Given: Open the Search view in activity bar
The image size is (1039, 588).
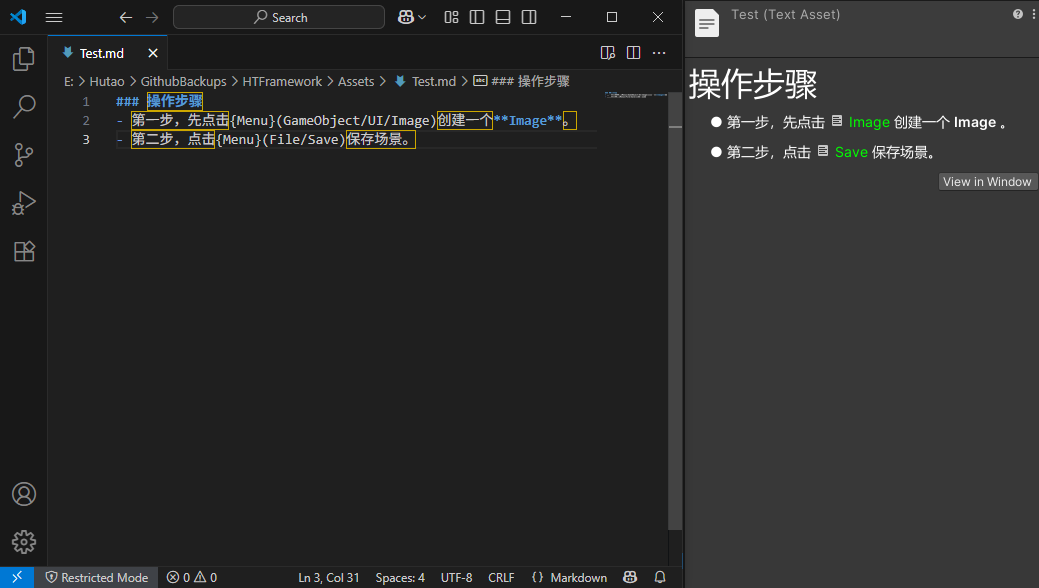Looking at the screenshot, I should click(23, 107).
